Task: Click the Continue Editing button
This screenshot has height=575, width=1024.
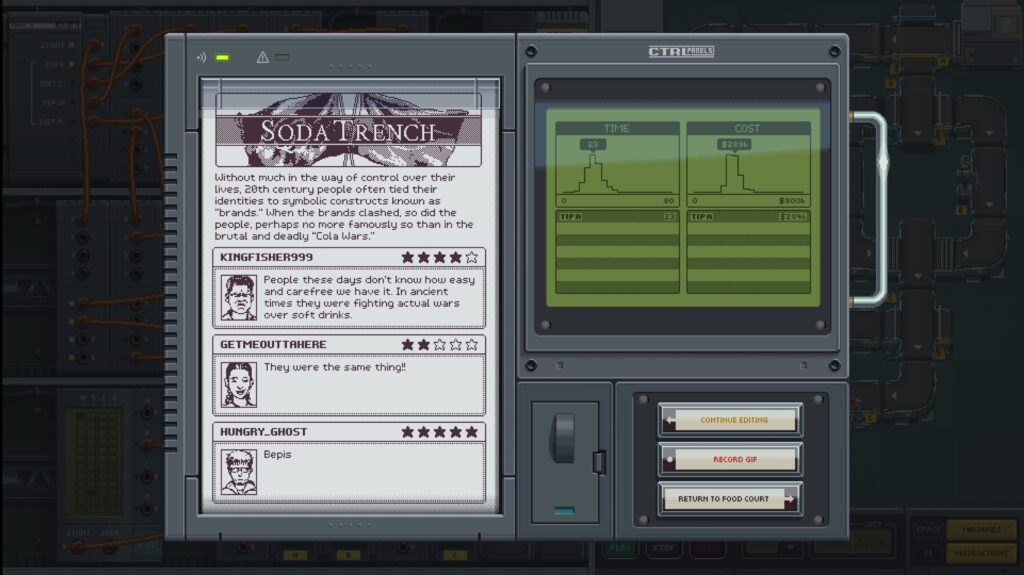Action: pyautogui.click(x=730, y=420)
